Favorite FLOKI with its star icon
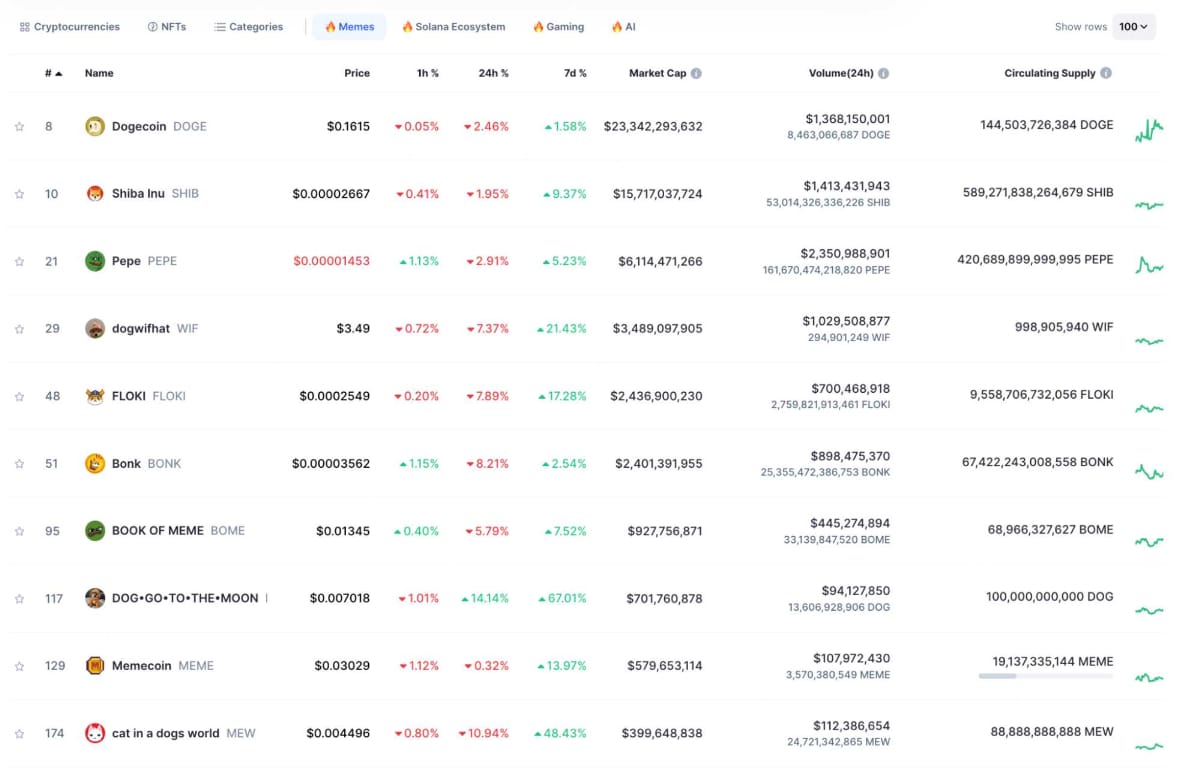Image resolution: width=1200 pixels, height=773 pixels. click(19, 397)
